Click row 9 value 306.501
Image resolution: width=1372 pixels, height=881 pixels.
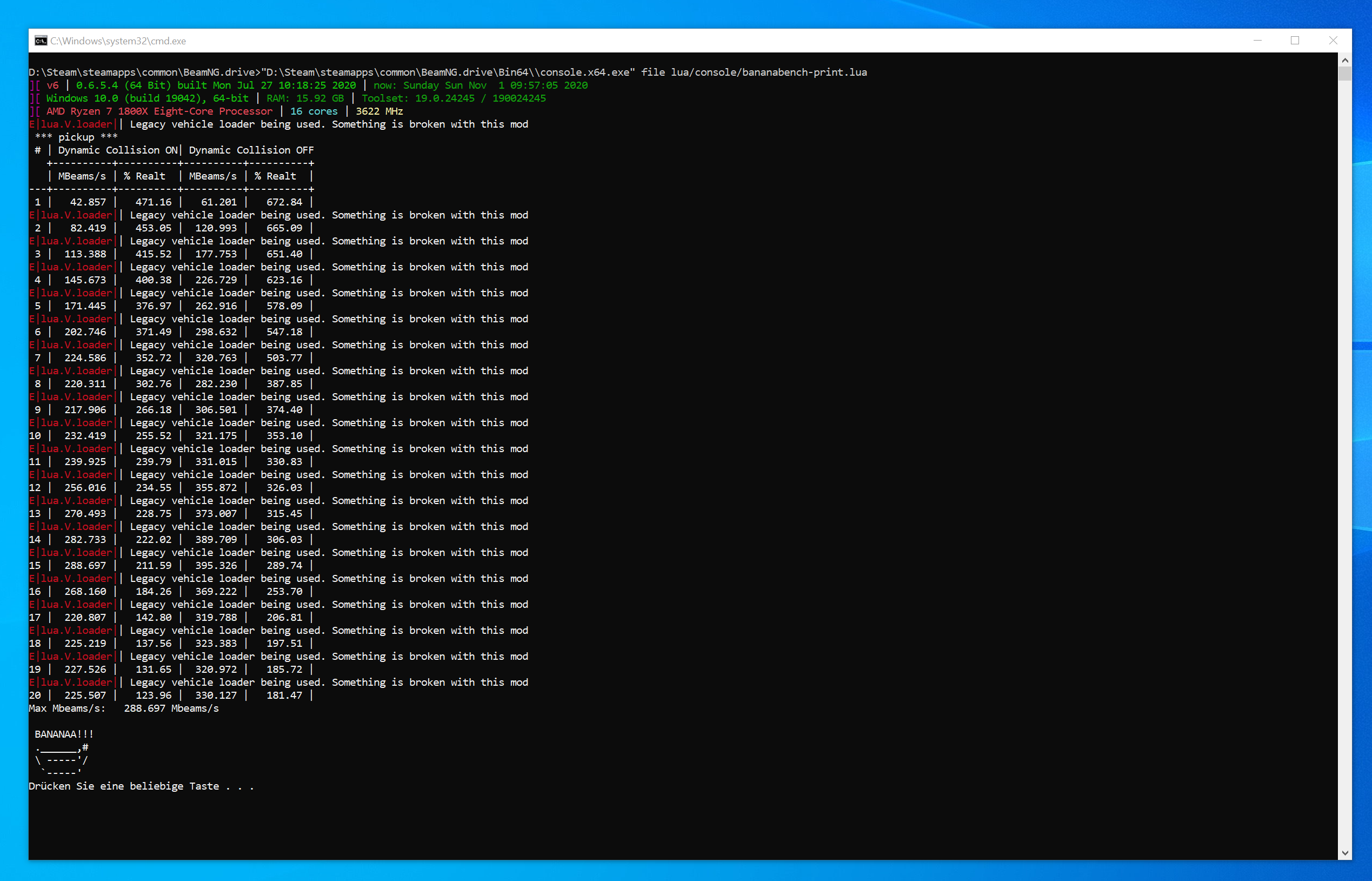(216, 409)
